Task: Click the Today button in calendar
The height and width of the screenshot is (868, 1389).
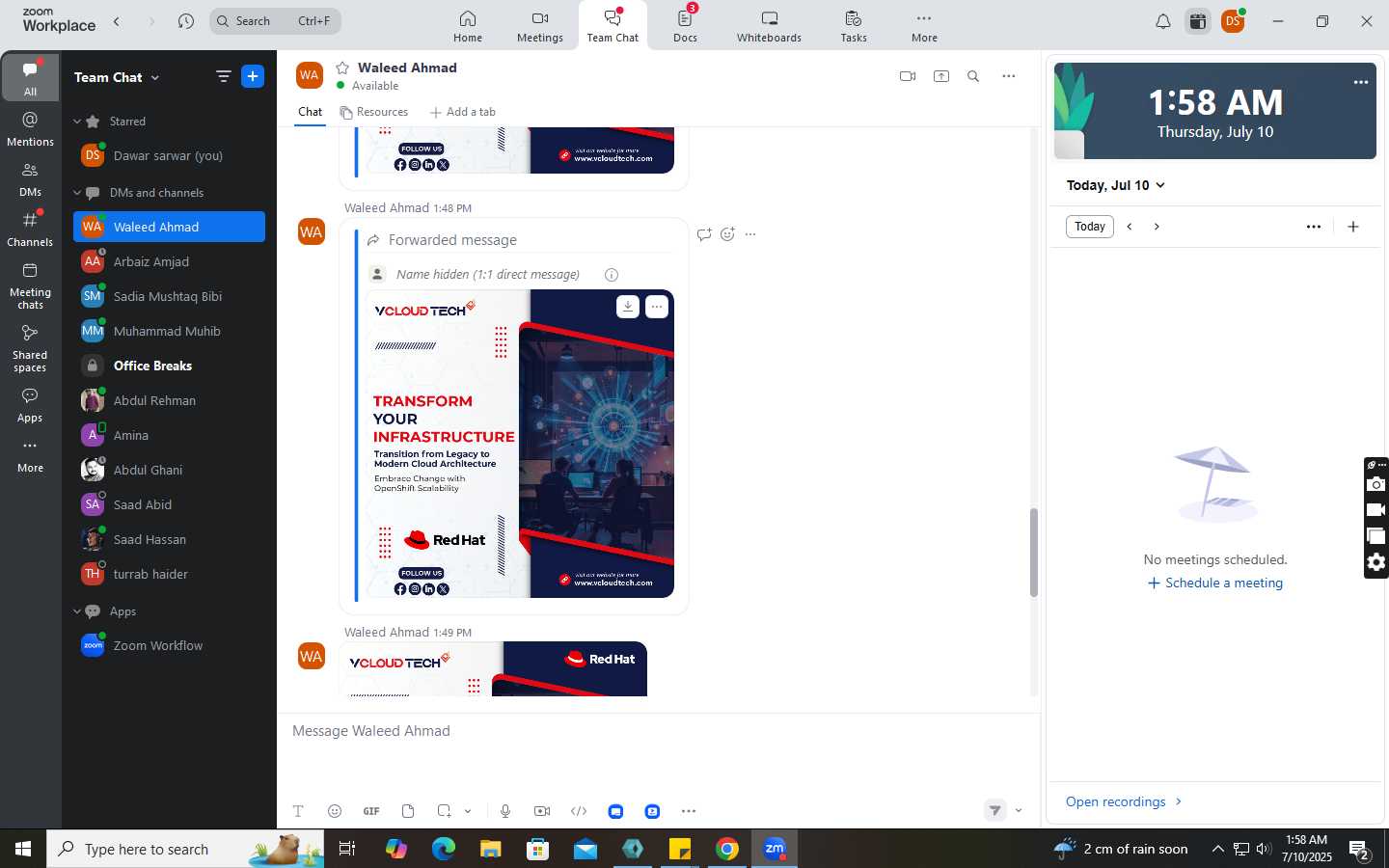Action: [1090, 227]
